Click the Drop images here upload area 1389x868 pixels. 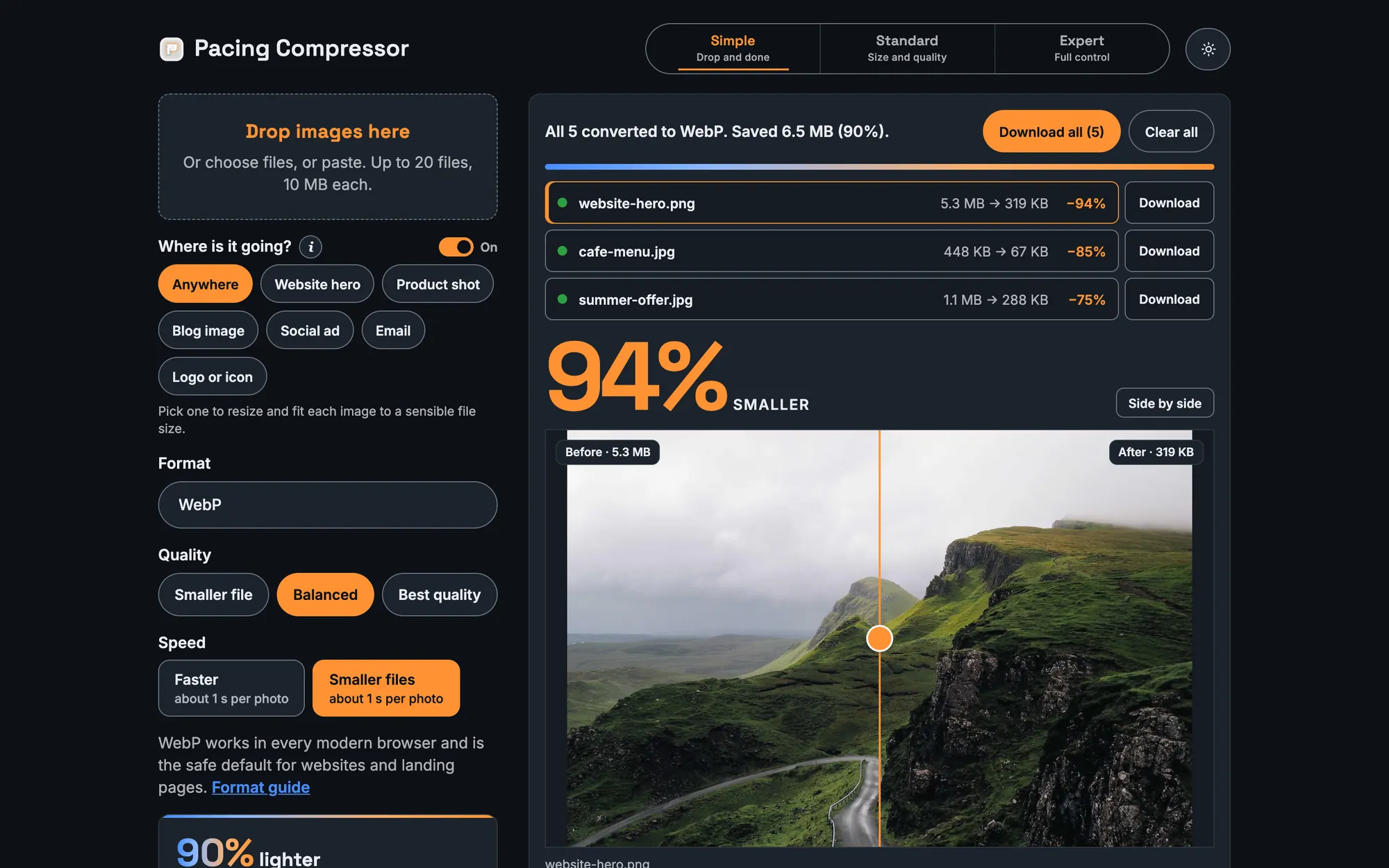point(328,157)
